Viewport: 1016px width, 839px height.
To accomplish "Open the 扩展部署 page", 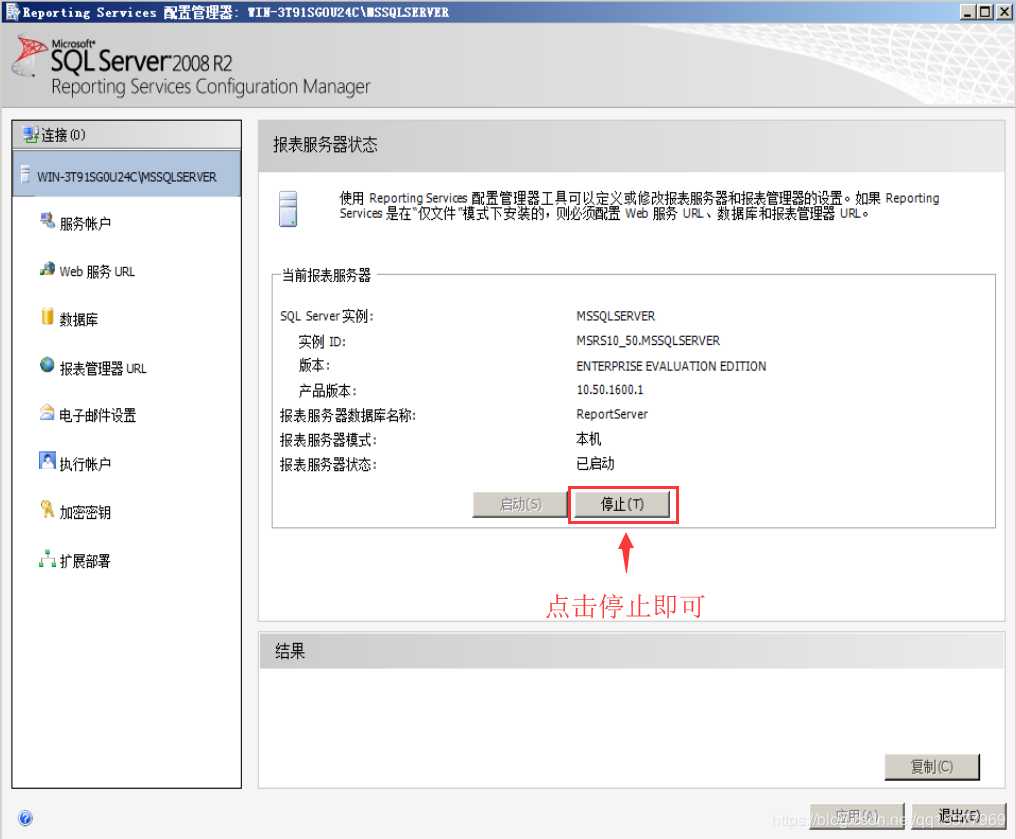I will (x=85, y=561).
